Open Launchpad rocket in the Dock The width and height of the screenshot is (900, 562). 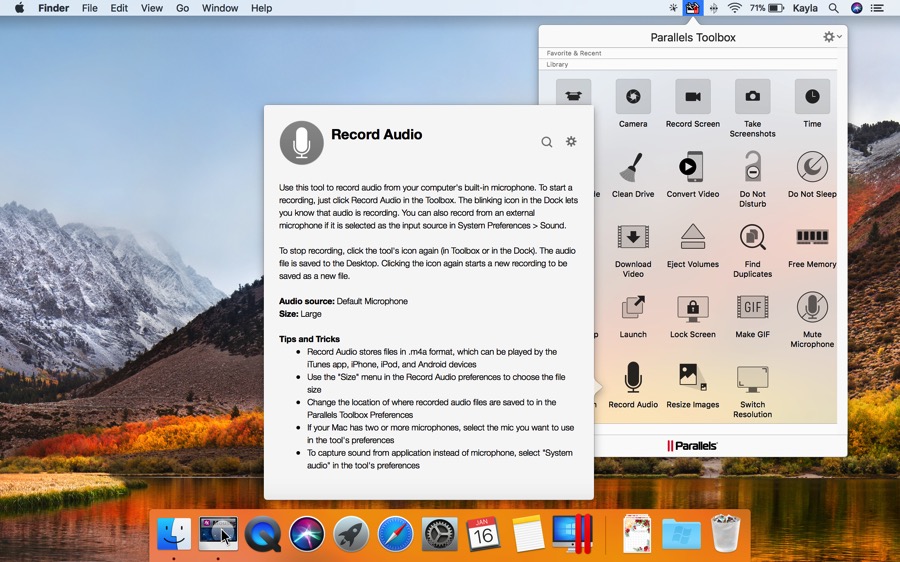click(x=351, y=534)
